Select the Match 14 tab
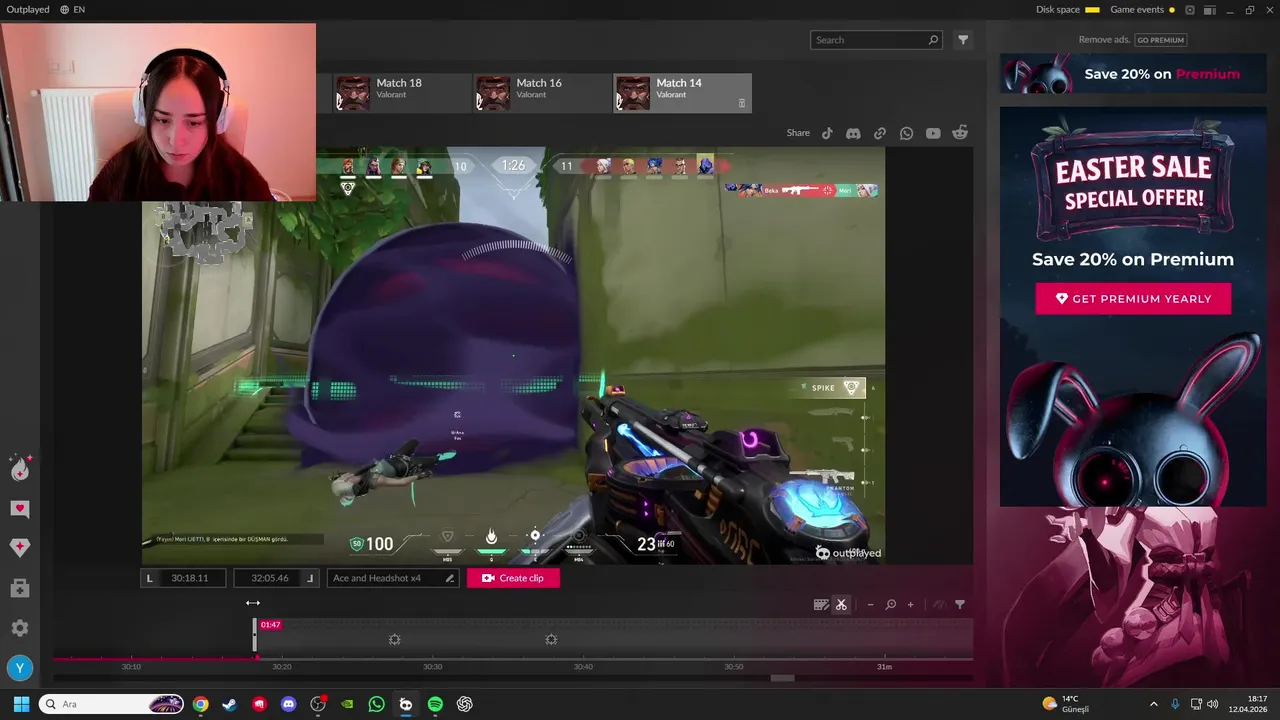 682,92
